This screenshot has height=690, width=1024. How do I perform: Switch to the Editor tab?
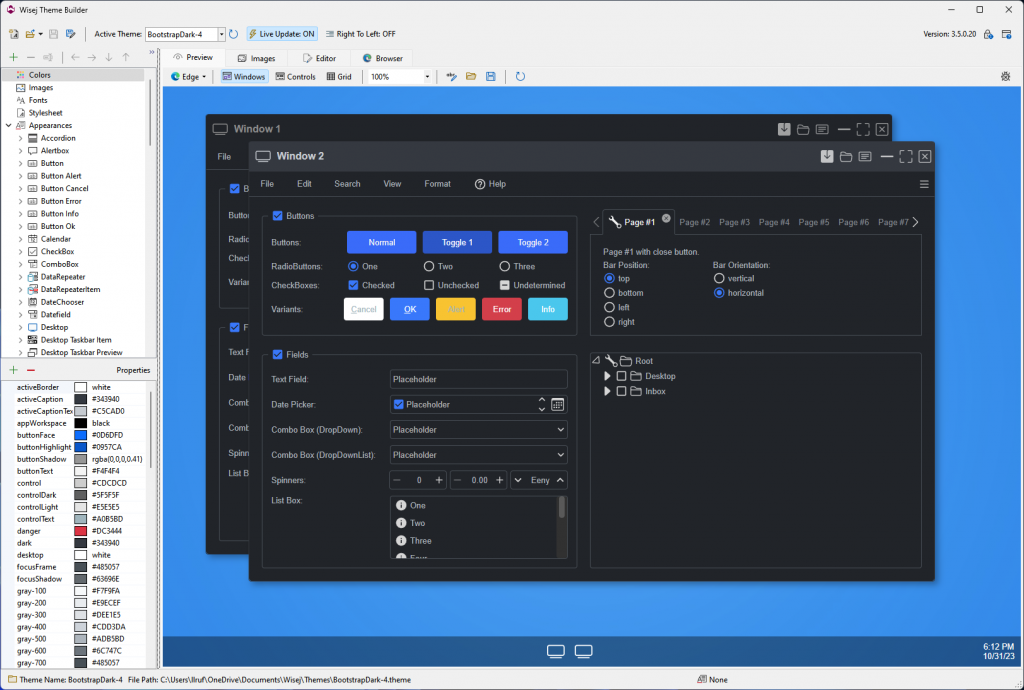(320, 58)
